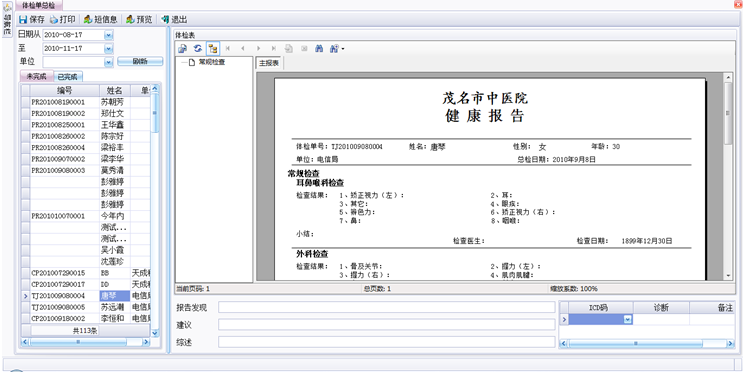Select row PR201009080003
Screen dimensions: 743x375
point(85,170)
